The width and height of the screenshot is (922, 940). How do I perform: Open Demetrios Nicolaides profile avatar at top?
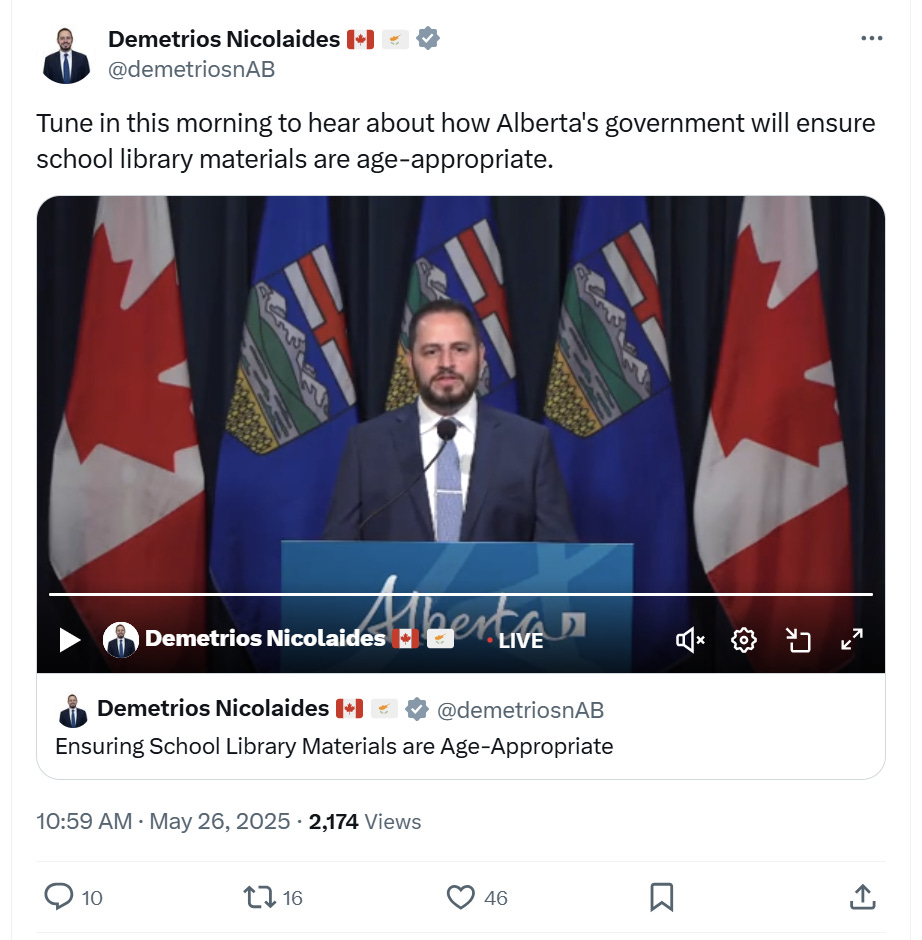tap(66, 55)
